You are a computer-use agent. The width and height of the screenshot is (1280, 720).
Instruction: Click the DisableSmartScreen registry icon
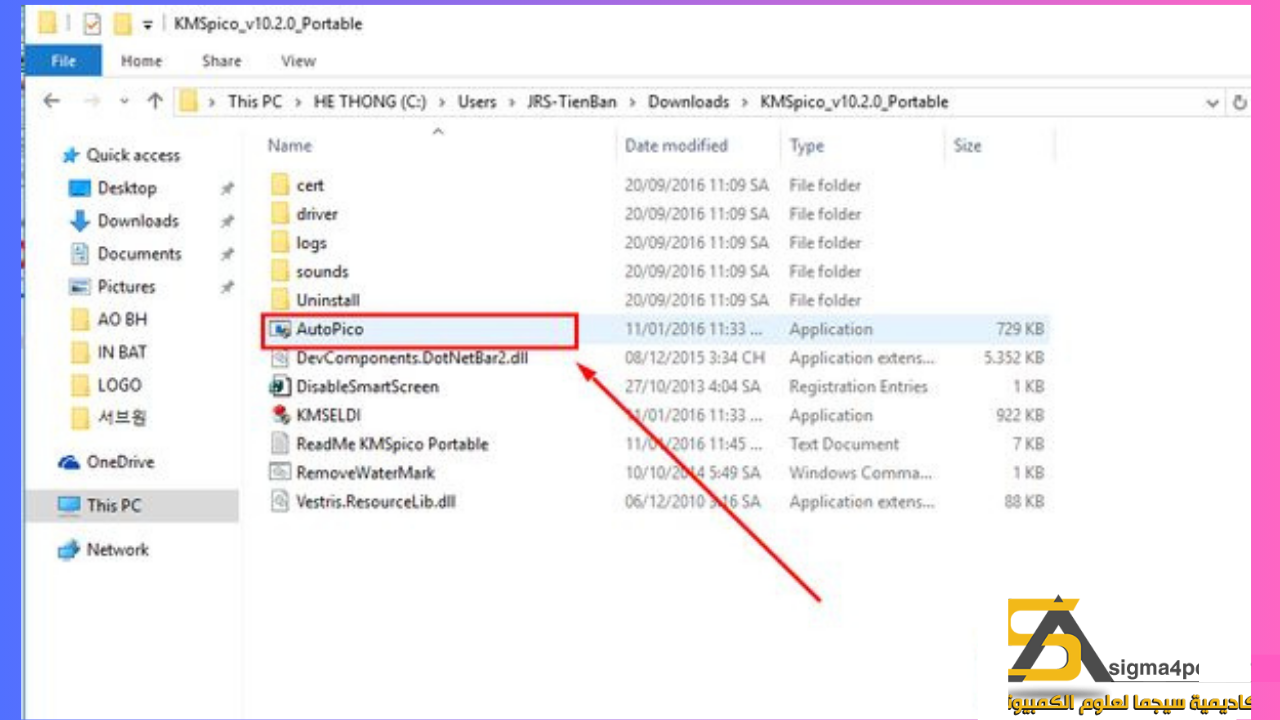coord(280,386)
